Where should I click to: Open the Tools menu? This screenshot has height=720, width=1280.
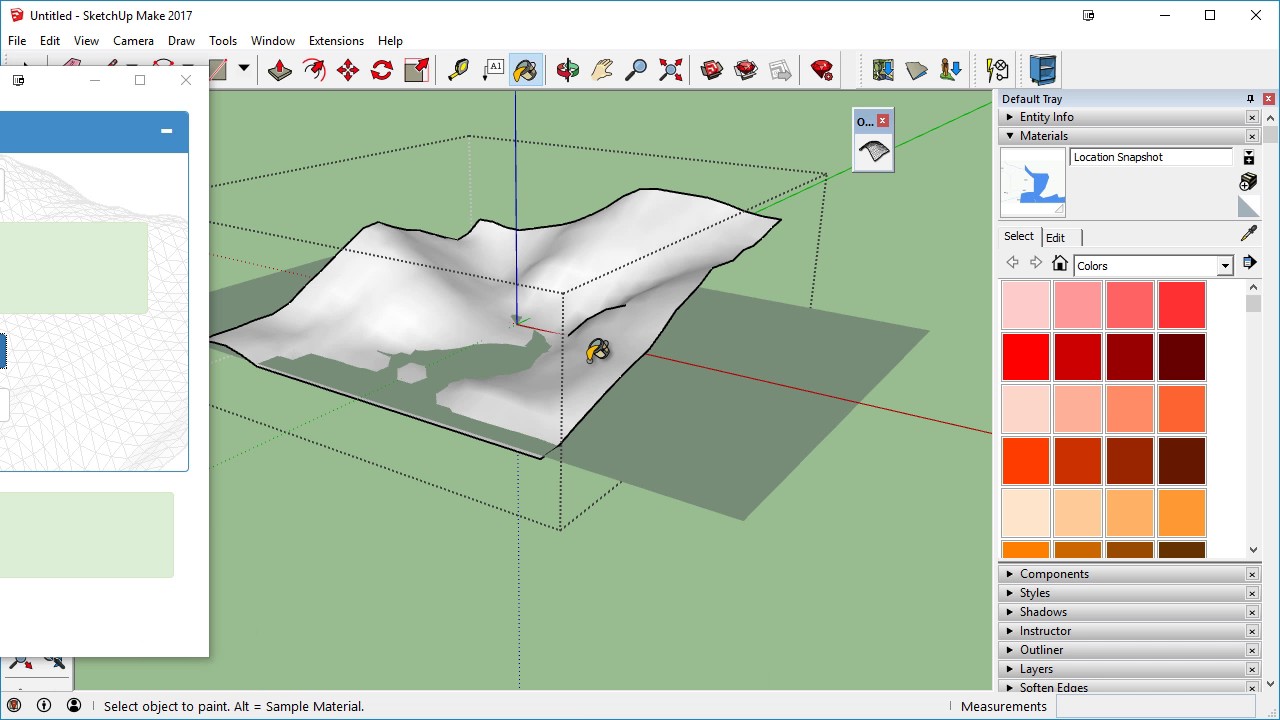click(223, 41)
